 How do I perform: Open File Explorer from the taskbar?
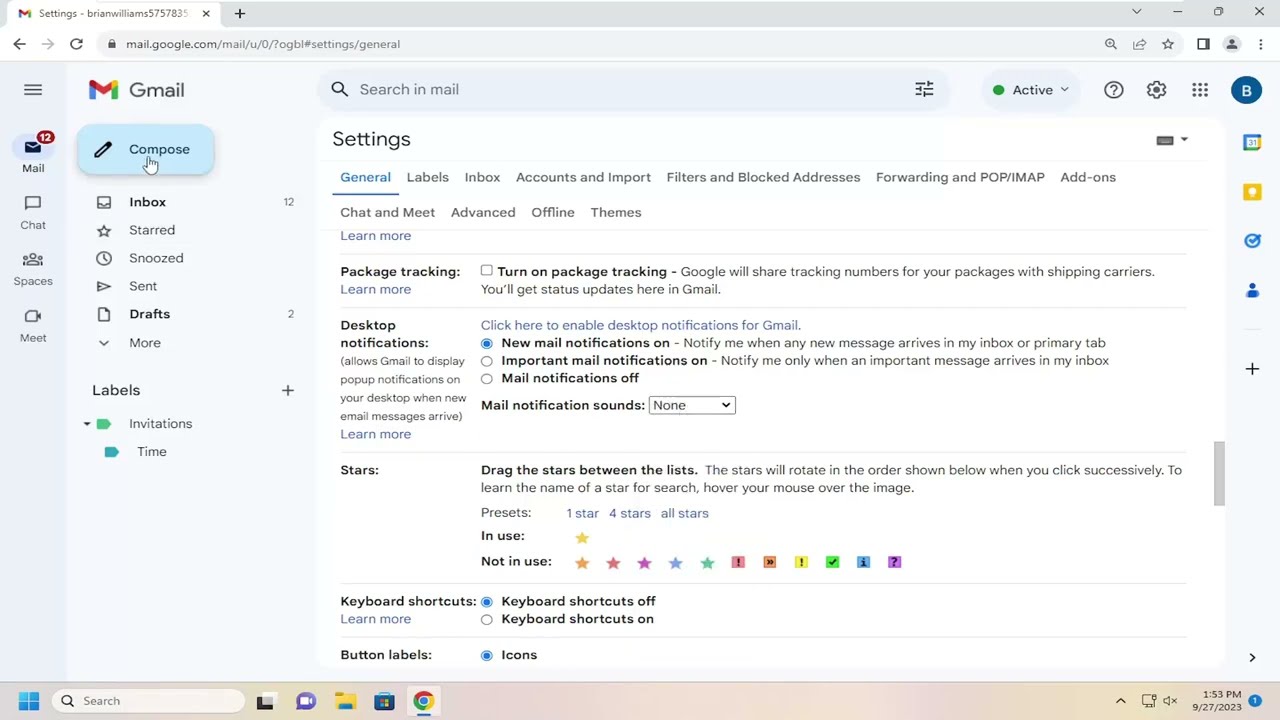(345, 701)
